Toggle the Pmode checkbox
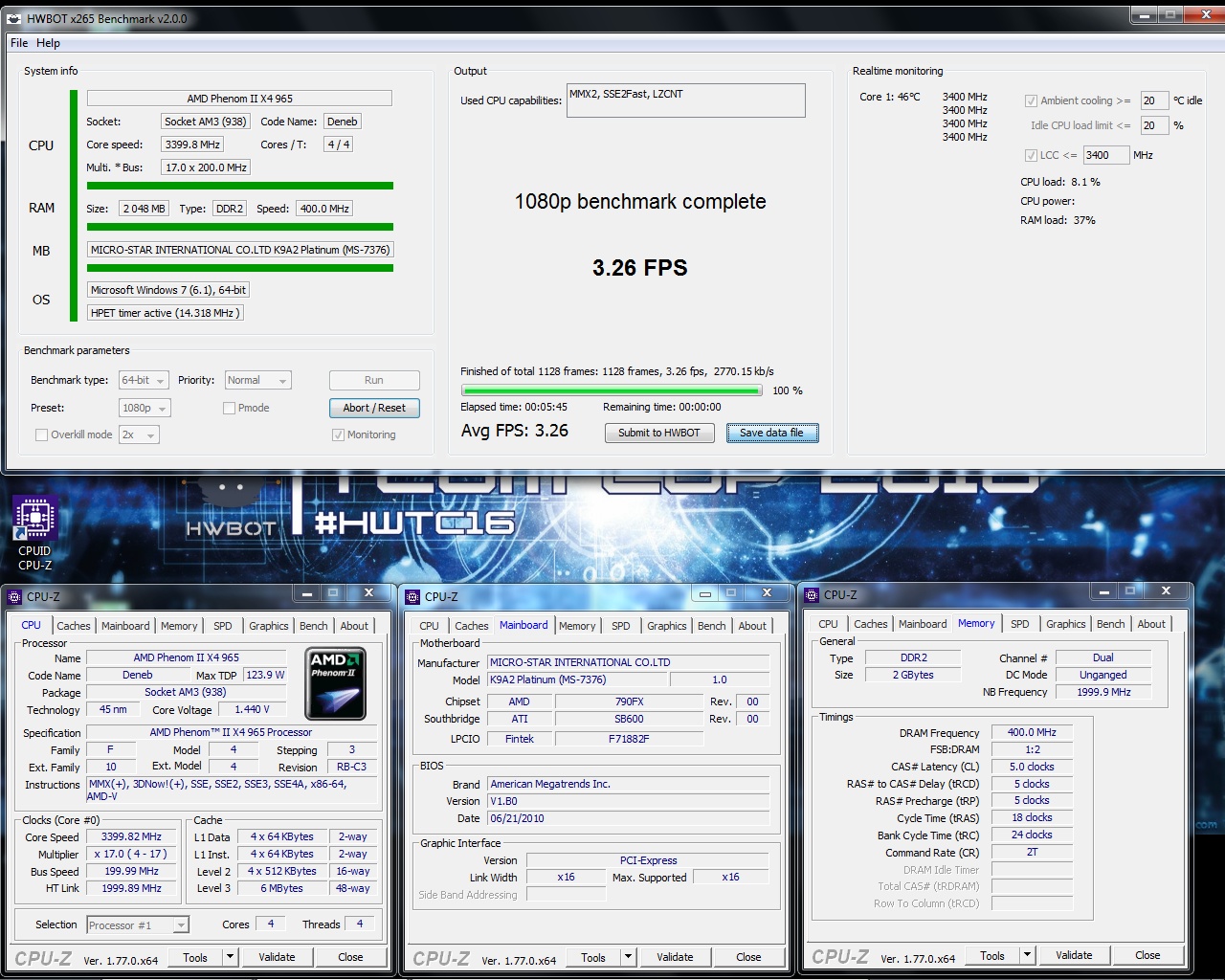 [229, 408]
